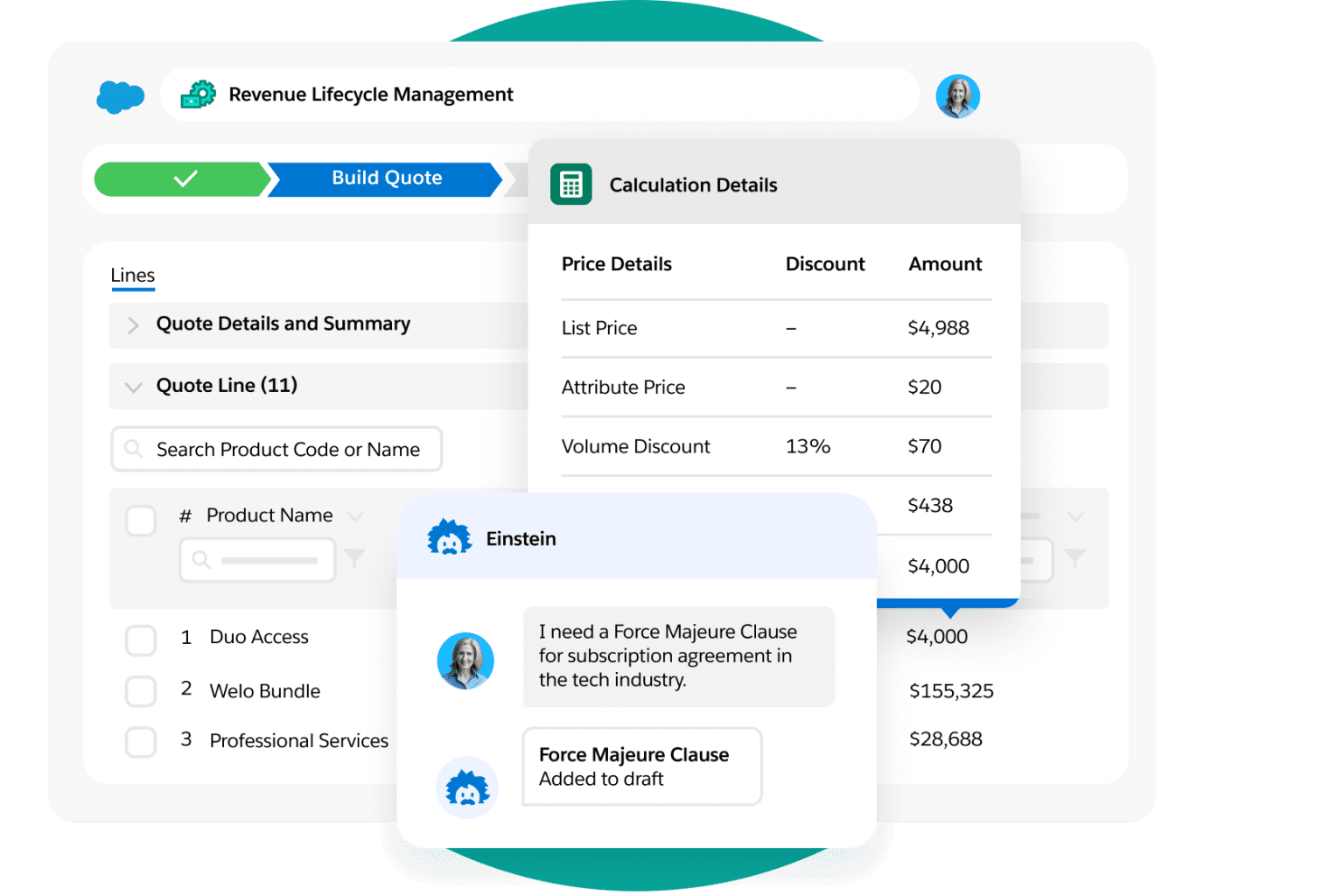This screenshot has height=896, width=1344.
Task: Check the Welo Bundle row checkbox
Action: [141, 691]
